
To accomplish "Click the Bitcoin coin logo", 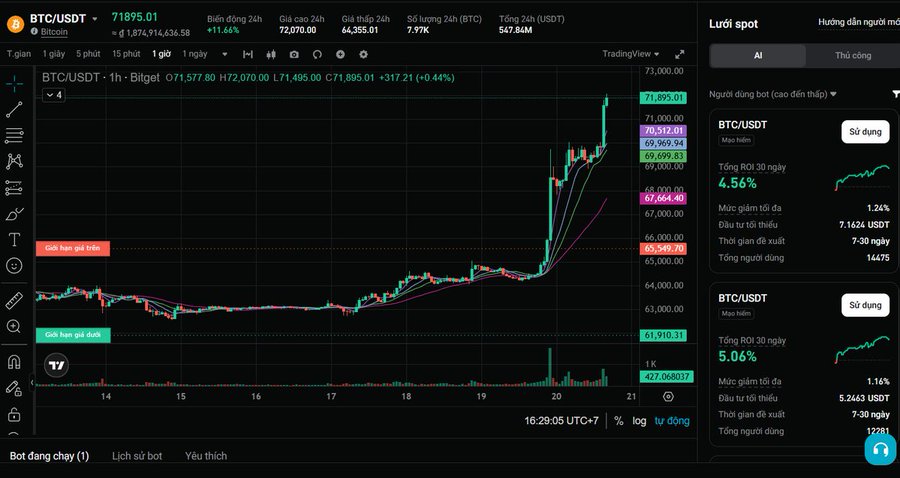I will 15,24.
